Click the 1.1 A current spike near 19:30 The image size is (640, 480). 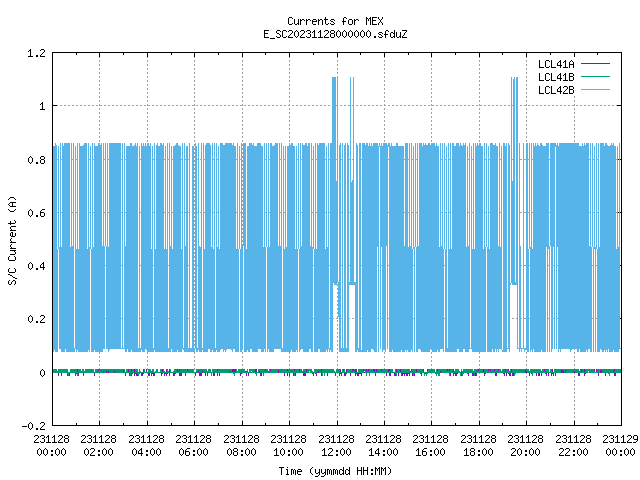(514, 110)
